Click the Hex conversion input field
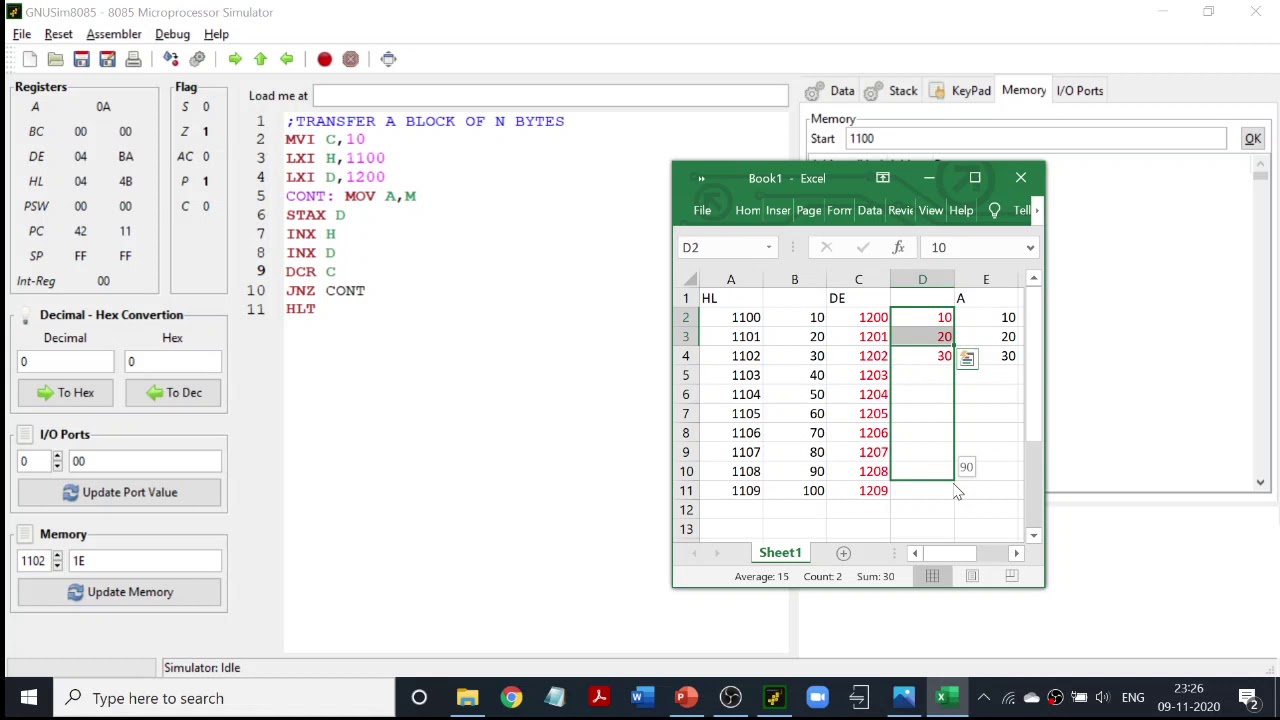Image resolution: width=1280 pixels, height=720 pixels. (173, 362)
